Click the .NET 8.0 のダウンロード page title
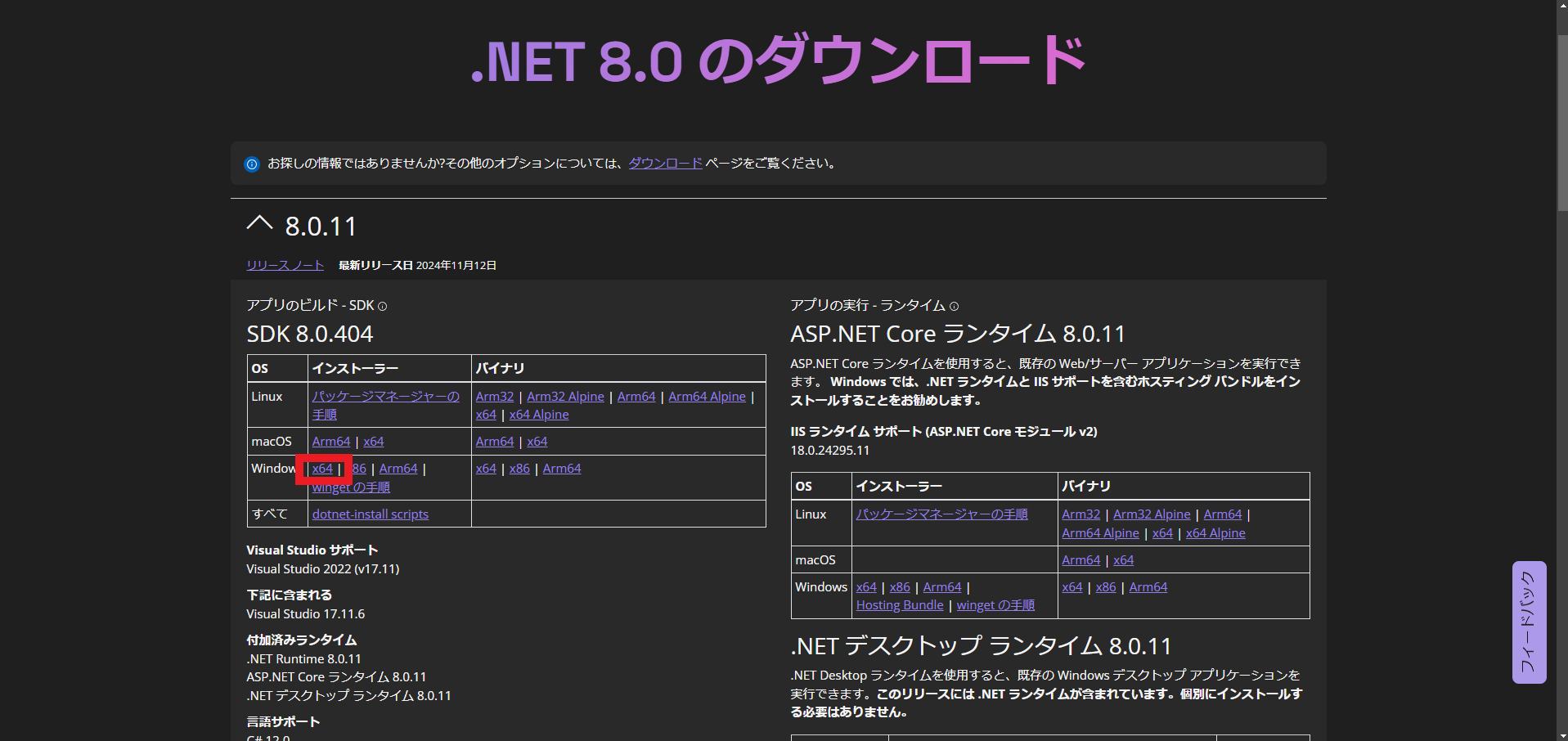Image resolution: width=1568 pixels, height=741 pixels. (779, 60)
